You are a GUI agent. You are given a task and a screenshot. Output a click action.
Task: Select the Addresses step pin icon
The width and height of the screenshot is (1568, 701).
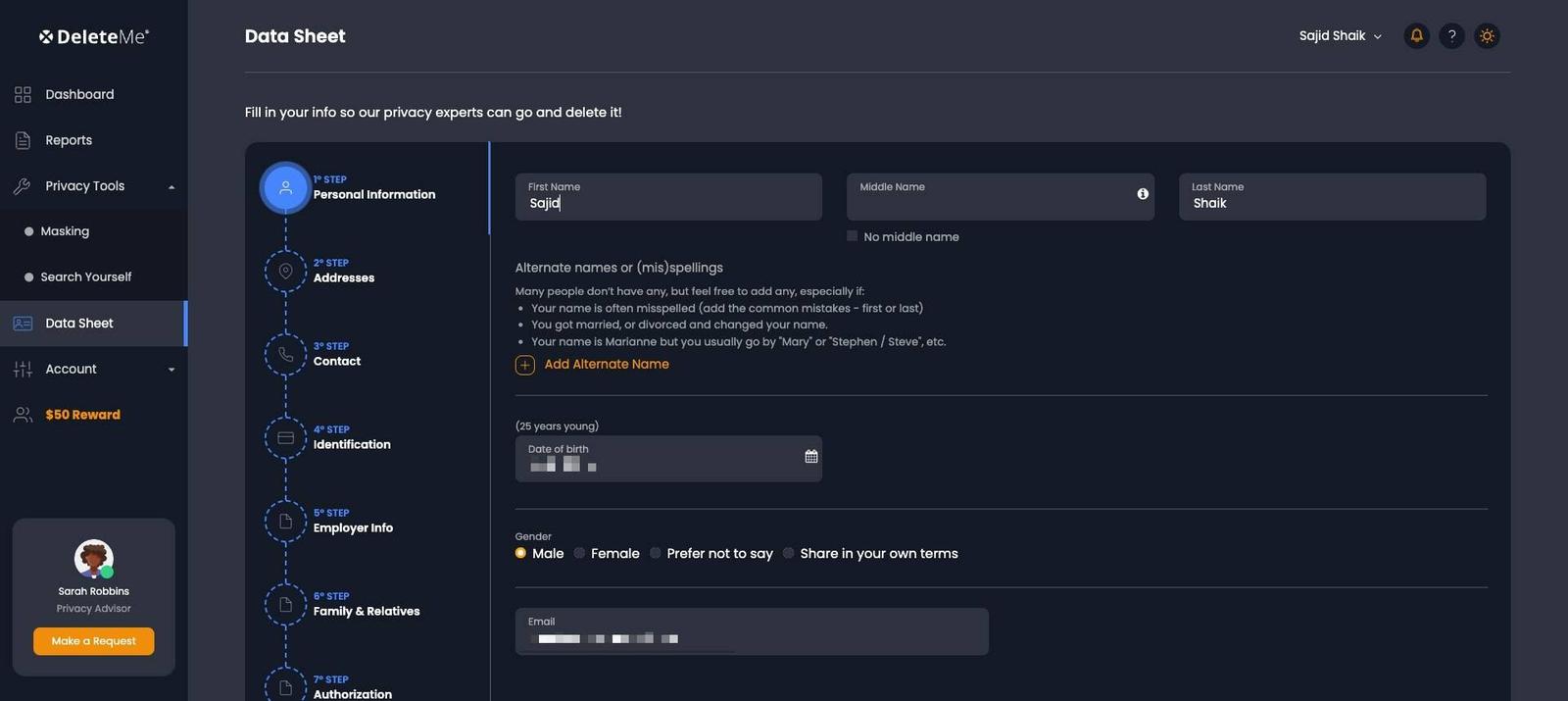click(x=285, y=271)
